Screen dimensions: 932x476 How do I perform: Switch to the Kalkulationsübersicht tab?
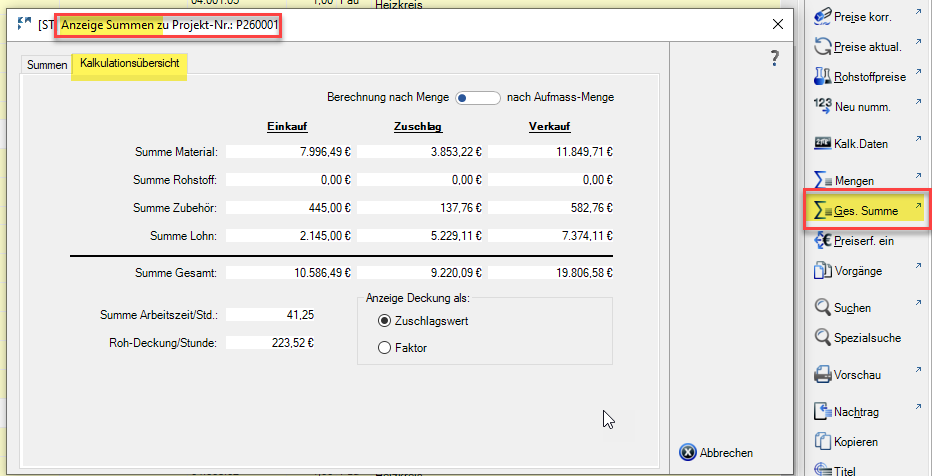click(130, 64)
